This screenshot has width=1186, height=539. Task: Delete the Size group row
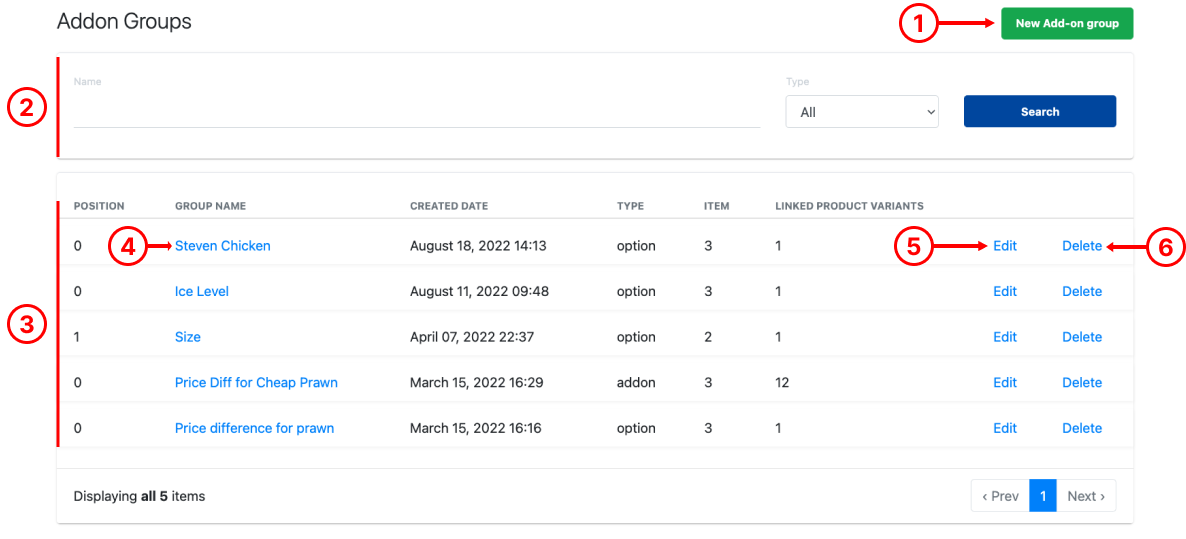pos(1081,337)
